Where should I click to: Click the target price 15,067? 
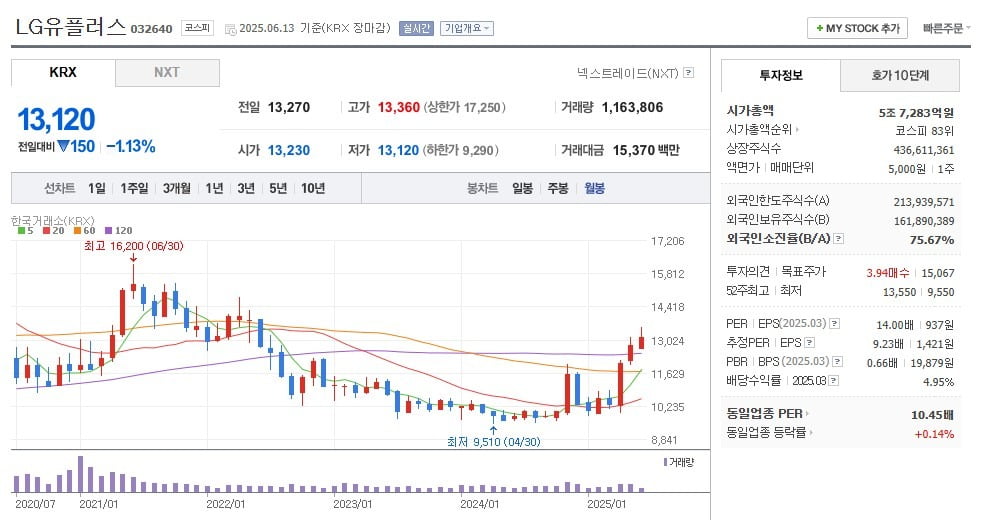pyautogui.click(x=938, y=273)
